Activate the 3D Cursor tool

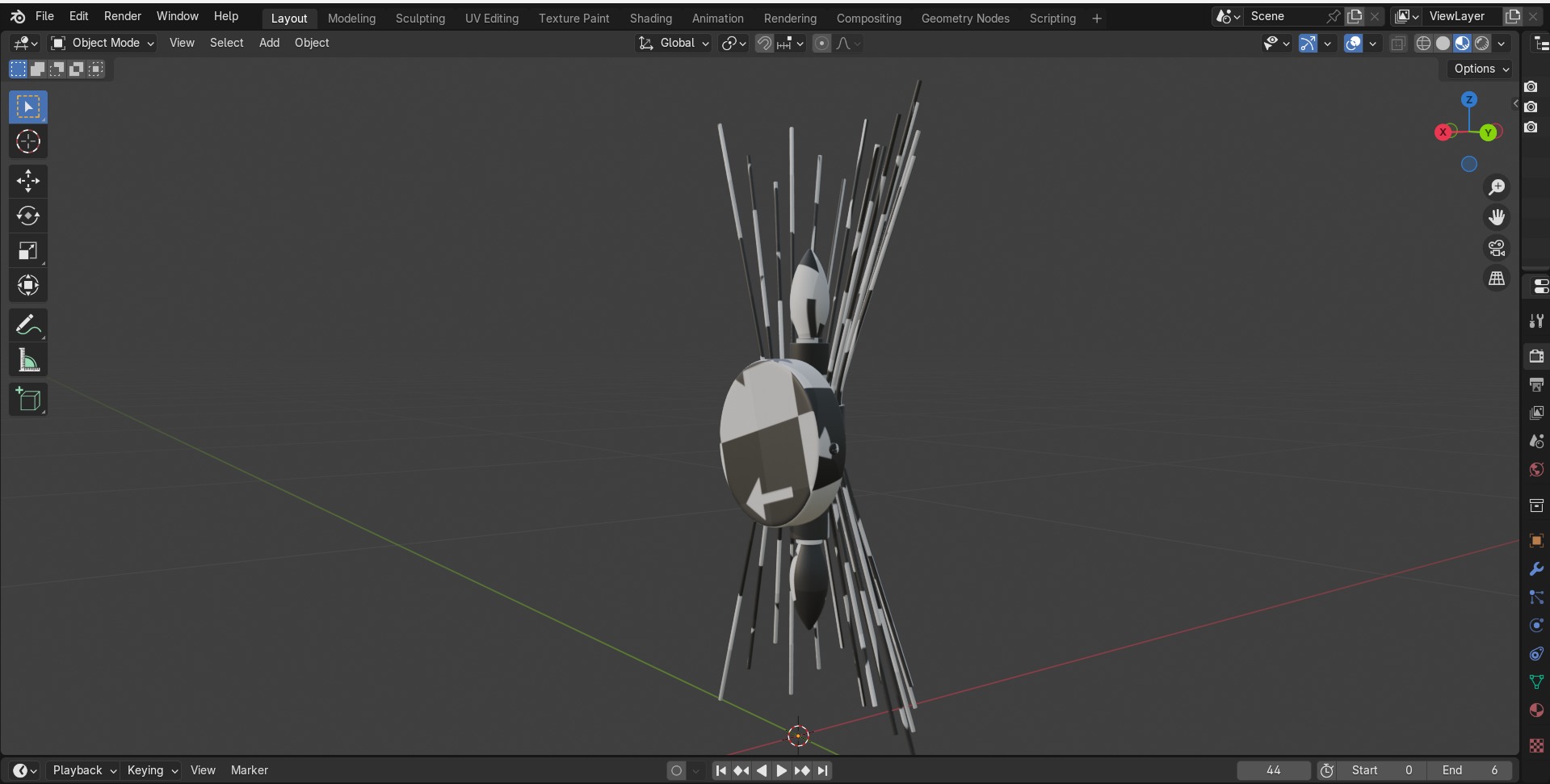click(28, 142)
